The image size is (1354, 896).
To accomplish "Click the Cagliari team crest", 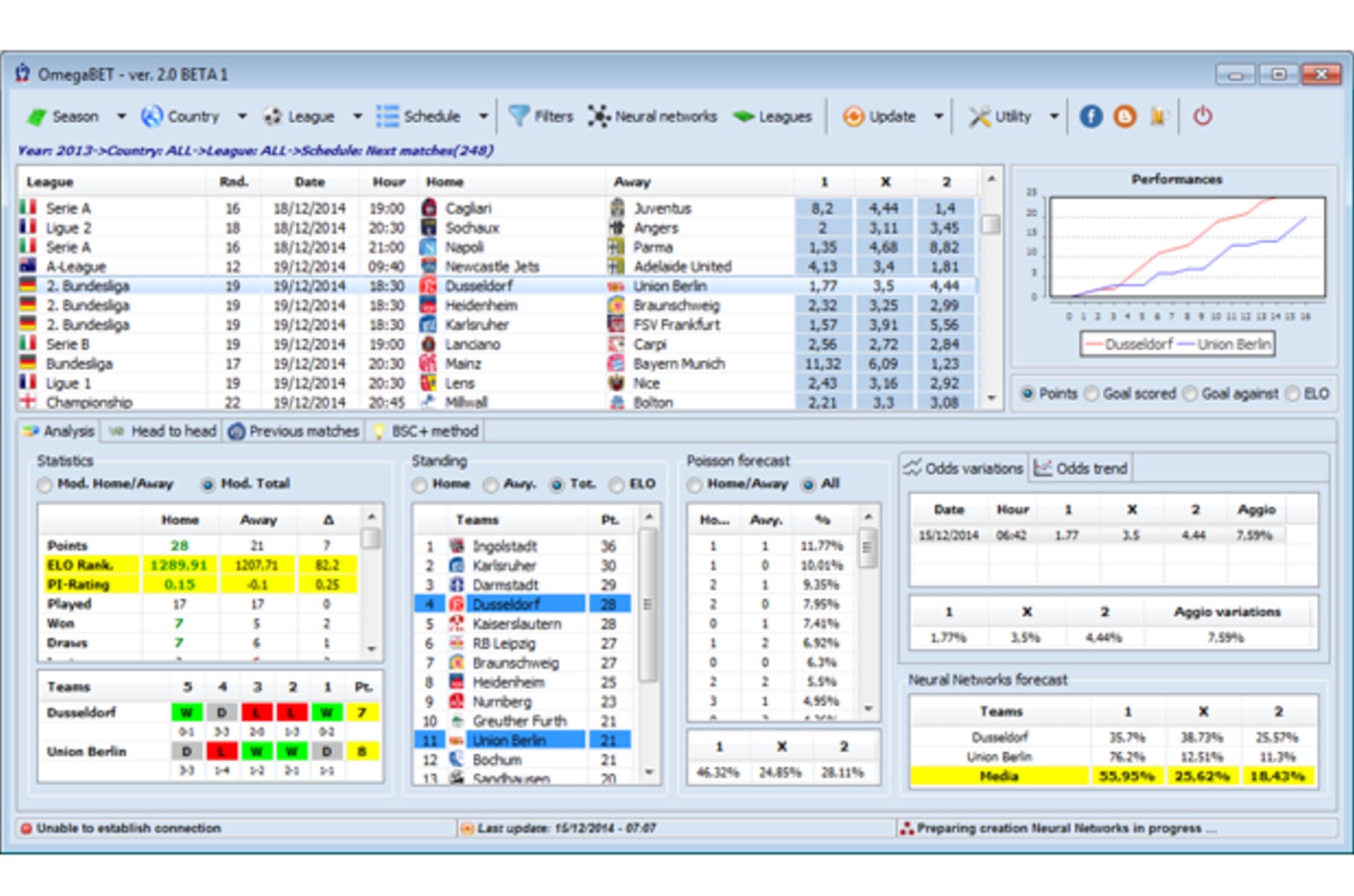I will click(x=429, y=208).
